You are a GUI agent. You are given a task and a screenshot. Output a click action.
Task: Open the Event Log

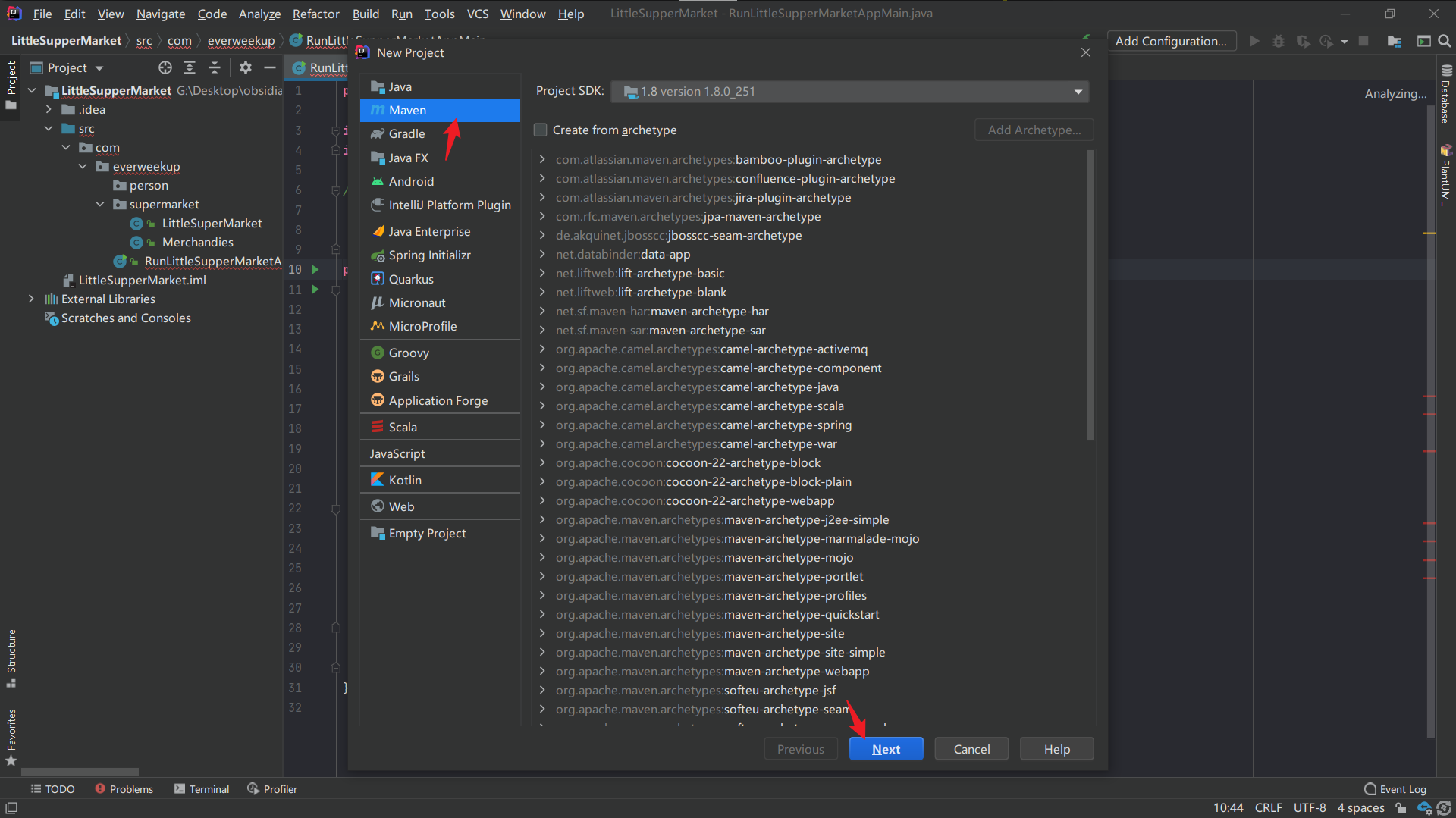1395,789
